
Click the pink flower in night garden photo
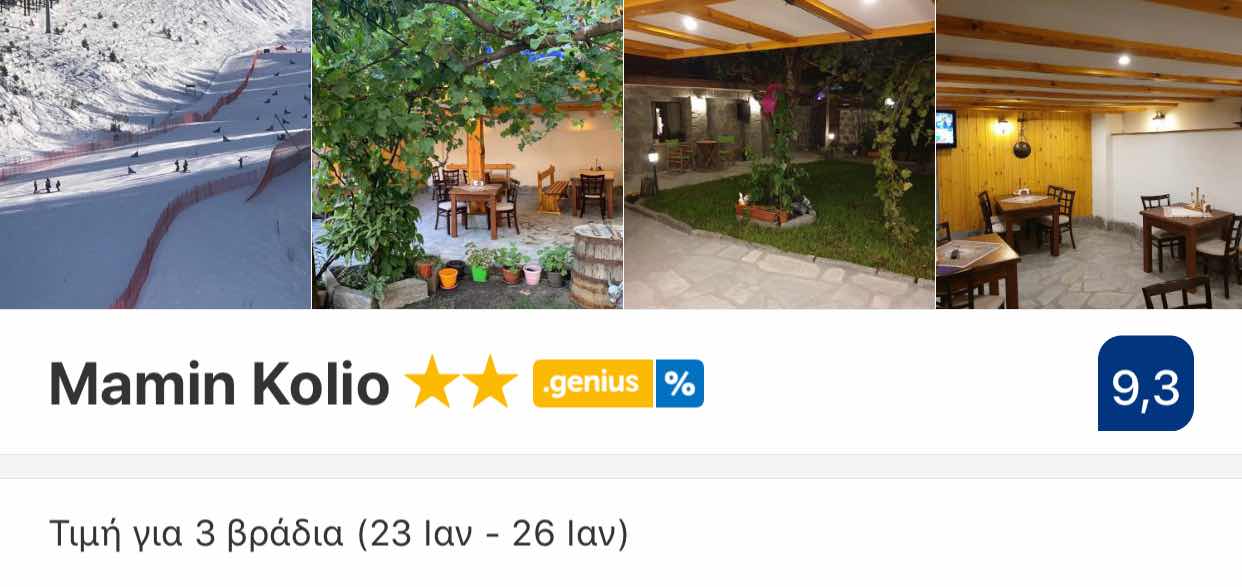(x=773, y=100)
